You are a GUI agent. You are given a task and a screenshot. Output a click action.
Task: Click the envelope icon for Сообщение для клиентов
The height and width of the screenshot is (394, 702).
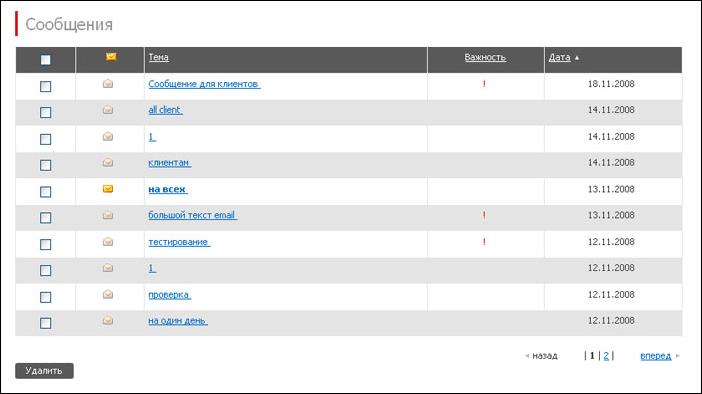click(107, 84)
